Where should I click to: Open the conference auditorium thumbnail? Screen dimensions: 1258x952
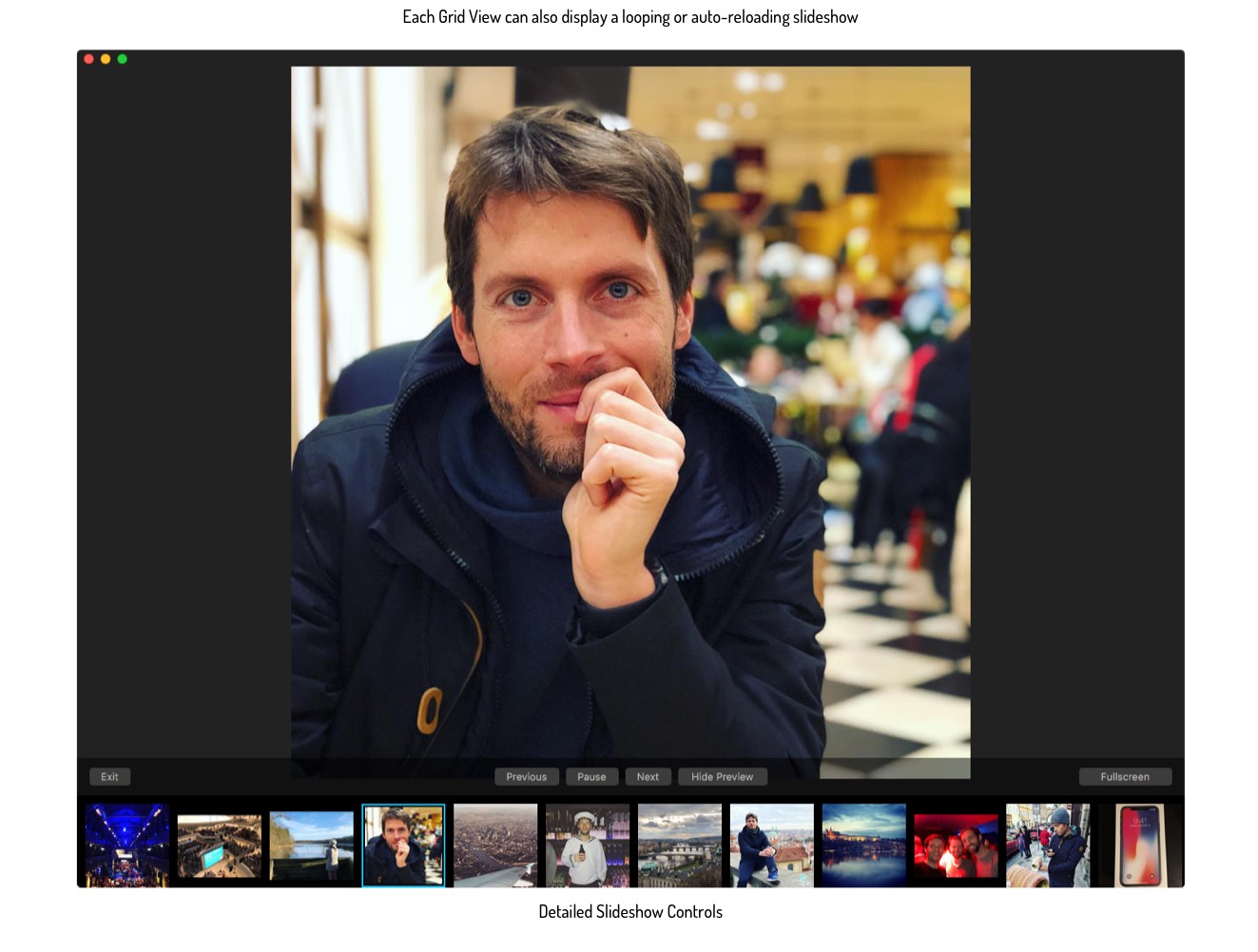point(219,845)
